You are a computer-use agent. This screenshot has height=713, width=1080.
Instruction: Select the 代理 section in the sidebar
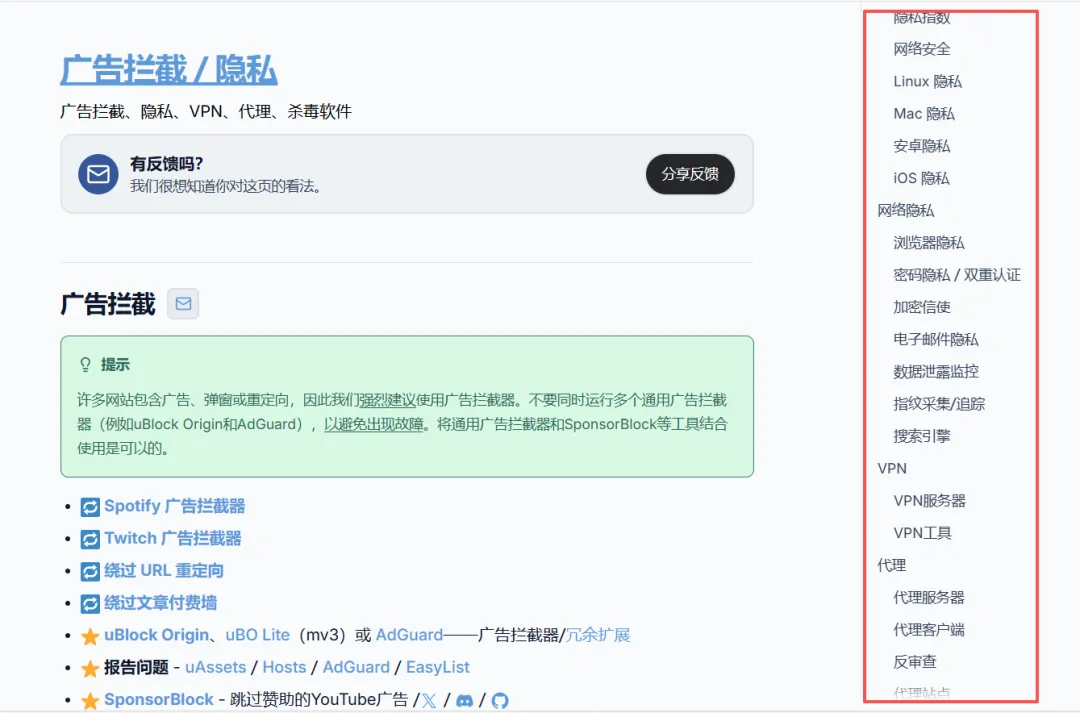pos(892,566)
